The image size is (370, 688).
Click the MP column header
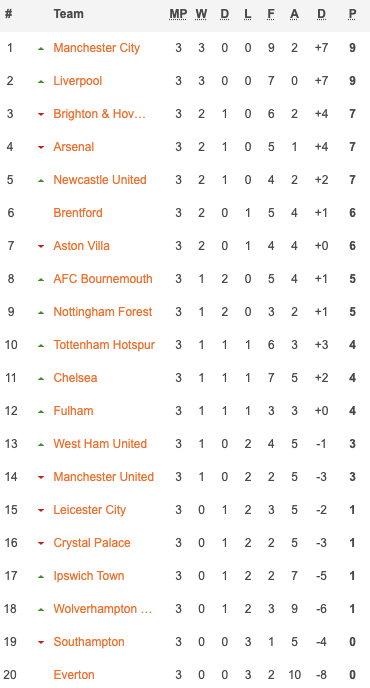178,14
